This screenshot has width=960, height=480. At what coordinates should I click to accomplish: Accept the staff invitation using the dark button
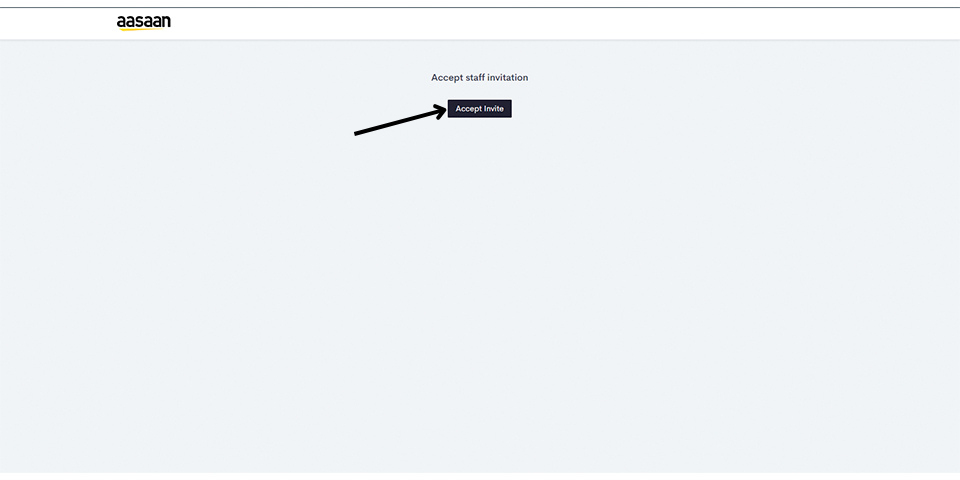coord(479,109)
